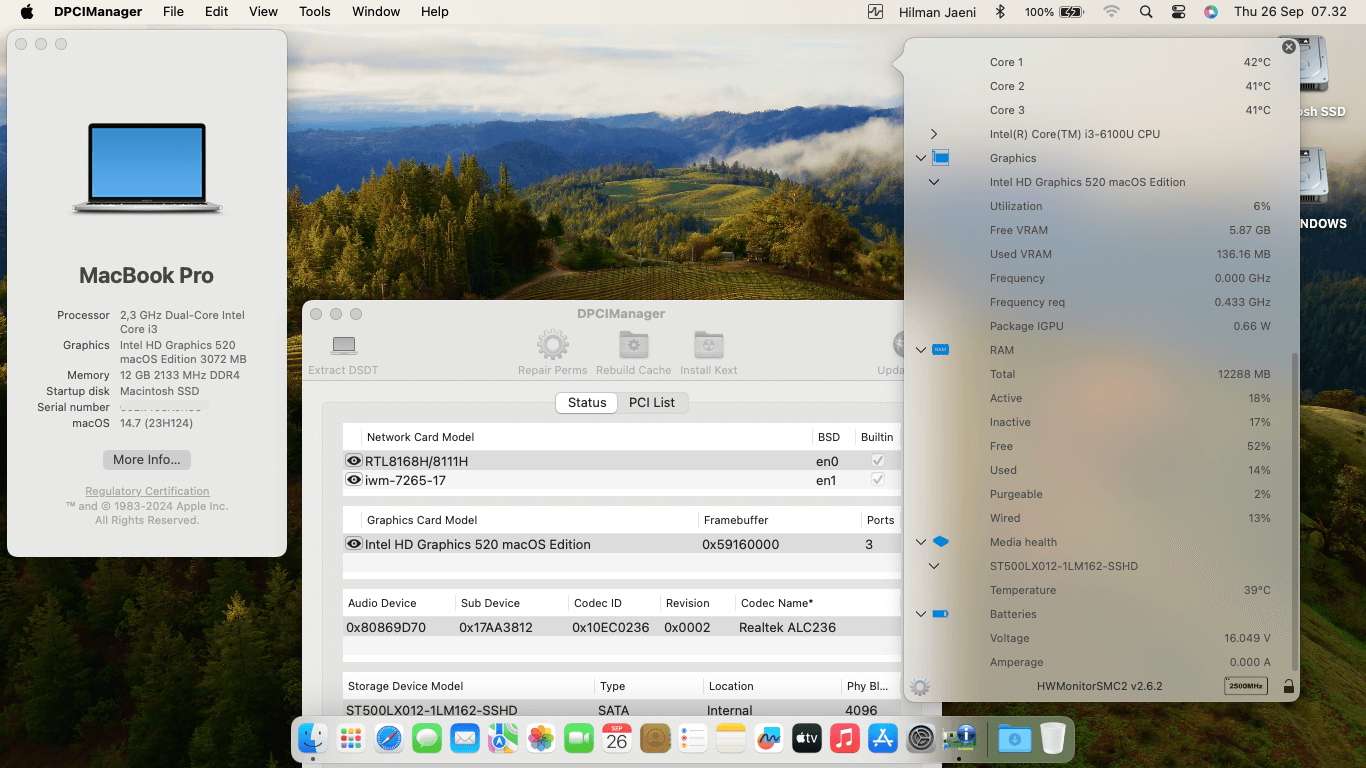The image size is (1366, 768).
Task: Click the HWMonitorSMC2 vertical scrollbar
Action: click(x=1295, y=510)
